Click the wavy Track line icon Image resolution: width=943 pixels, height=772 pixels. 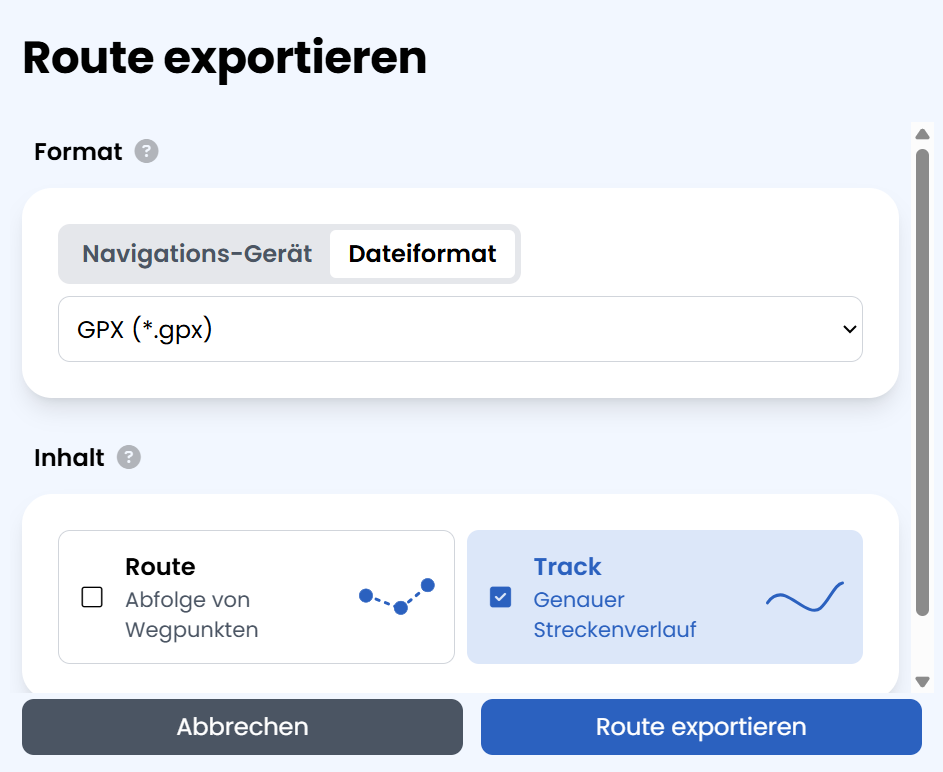805,597
